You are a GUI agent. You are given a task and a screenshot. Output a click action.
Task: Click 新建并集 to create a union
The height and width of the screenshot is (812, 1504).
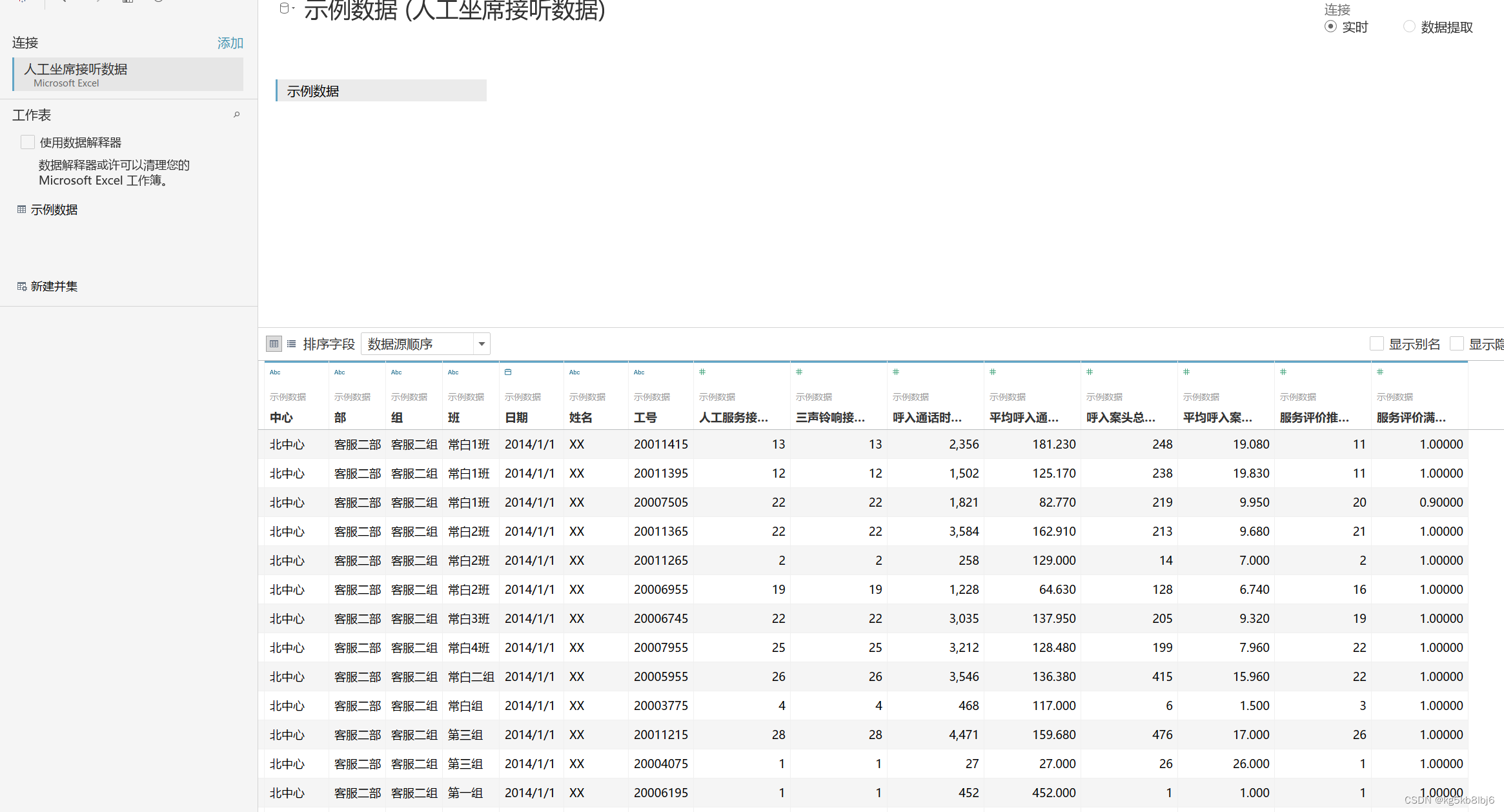(x=54, y=286)
